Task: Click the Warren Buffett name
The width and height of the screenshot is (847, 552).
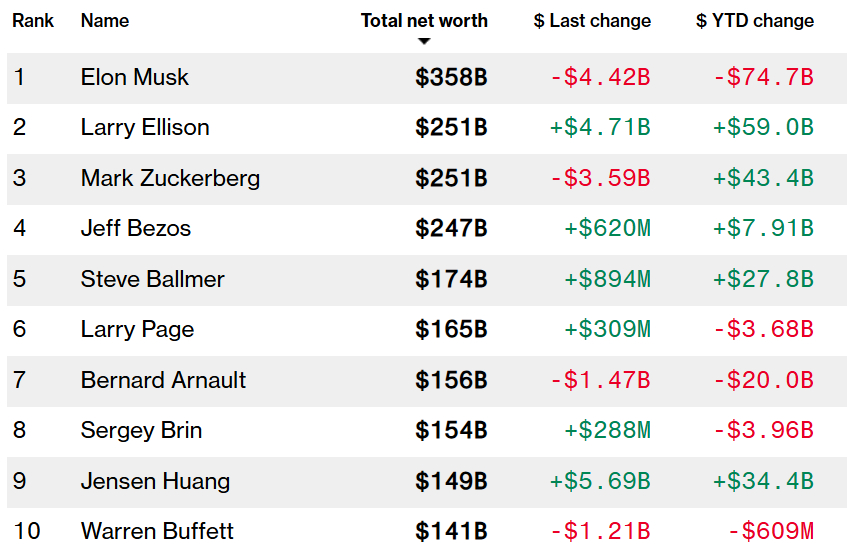Action: click(157, 530)
